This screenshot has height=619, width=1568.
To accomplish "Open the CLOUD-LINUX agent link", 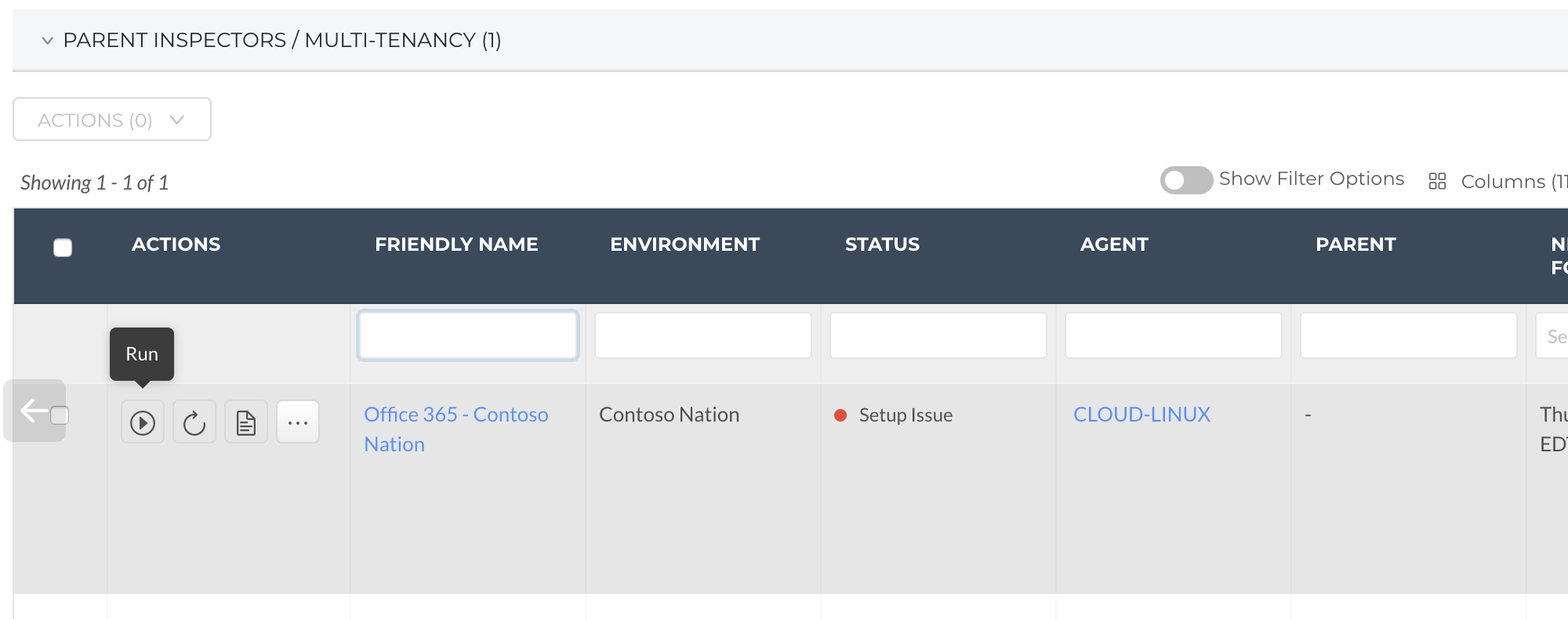I will pos(1142,414).
